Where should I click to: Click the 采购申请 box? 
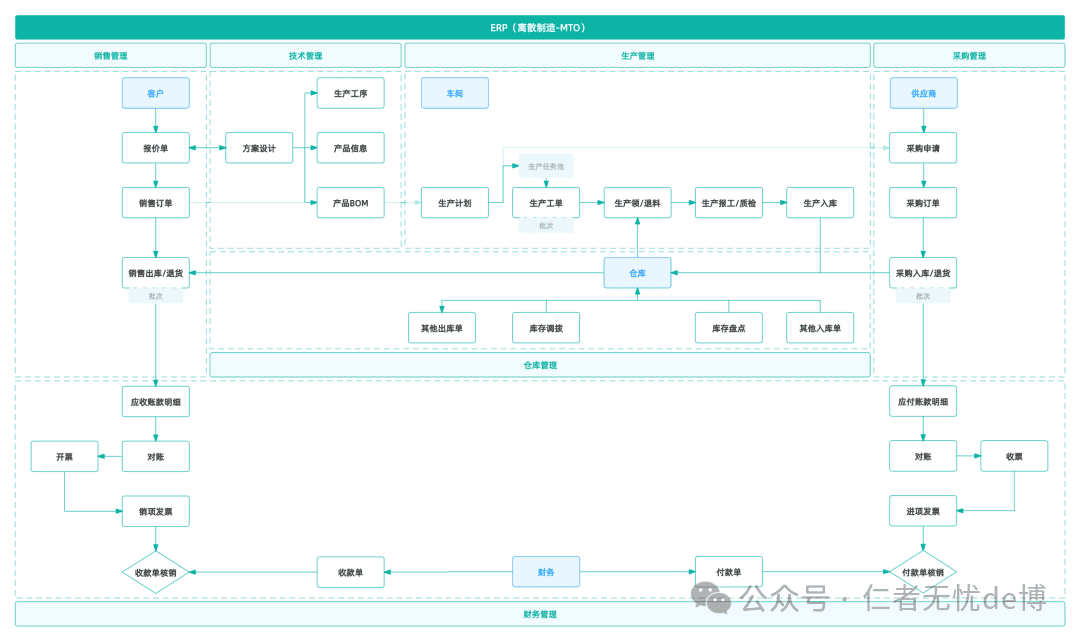(923, 148)
